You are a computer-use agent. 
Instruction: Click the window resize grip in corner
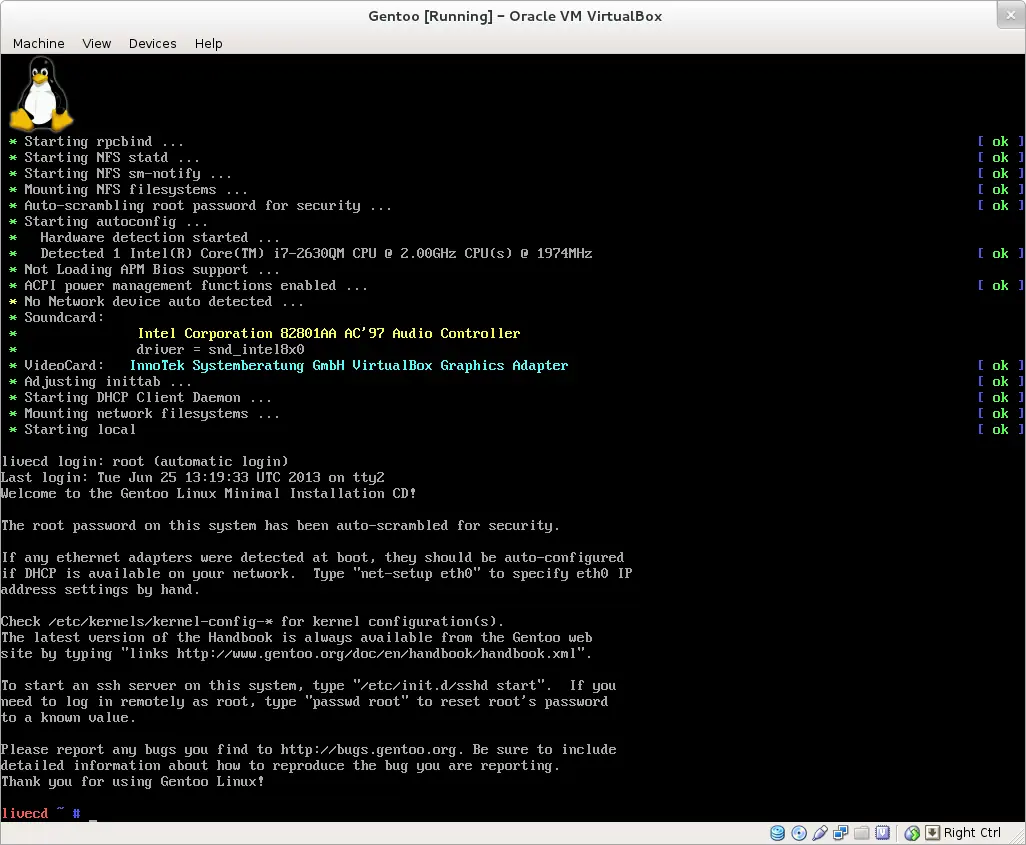tap(1017, 836)
